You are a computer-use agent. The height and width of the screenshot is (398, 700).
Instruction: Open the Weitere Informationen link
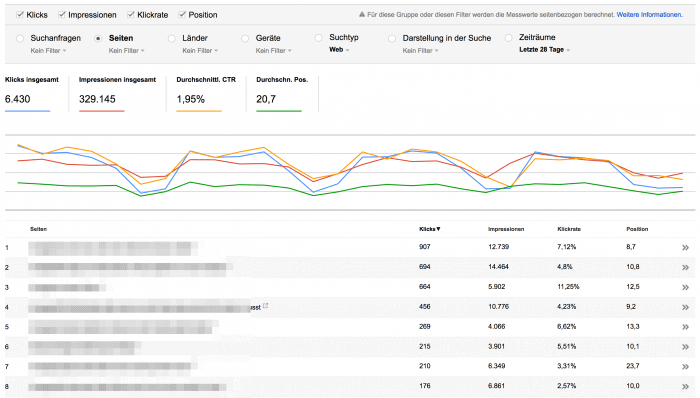(650, 15)
